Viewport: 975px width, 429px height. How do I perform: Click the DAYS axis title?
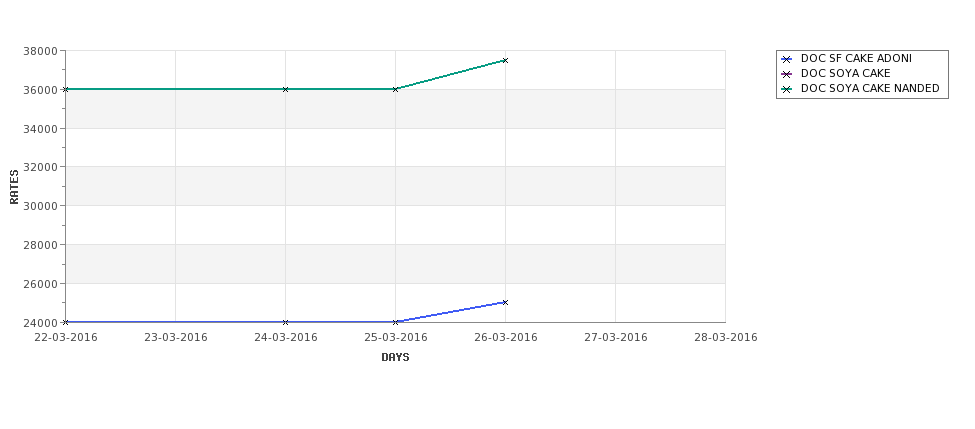tap(395, 358)
